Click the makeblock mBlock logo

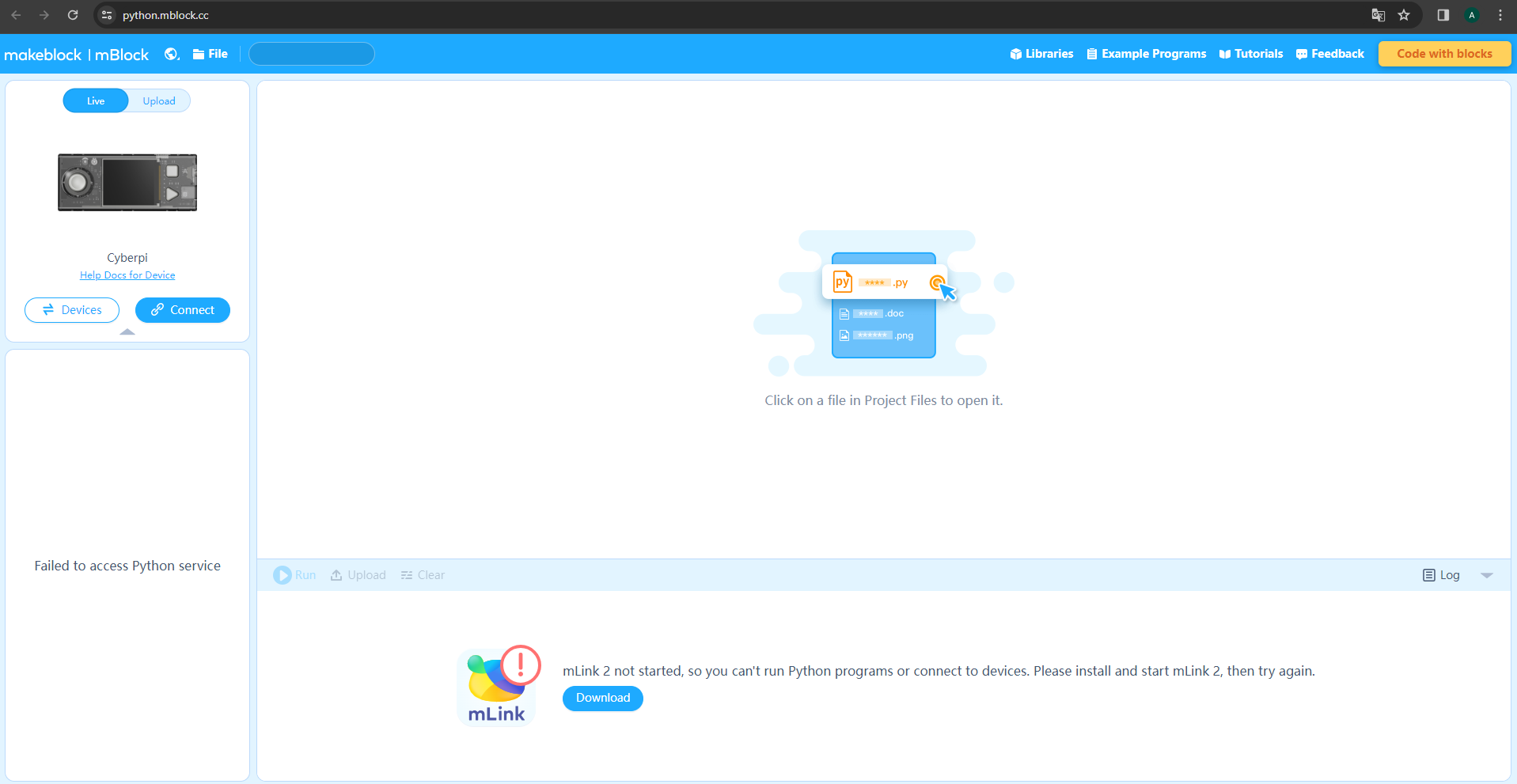tap(77, 55)
